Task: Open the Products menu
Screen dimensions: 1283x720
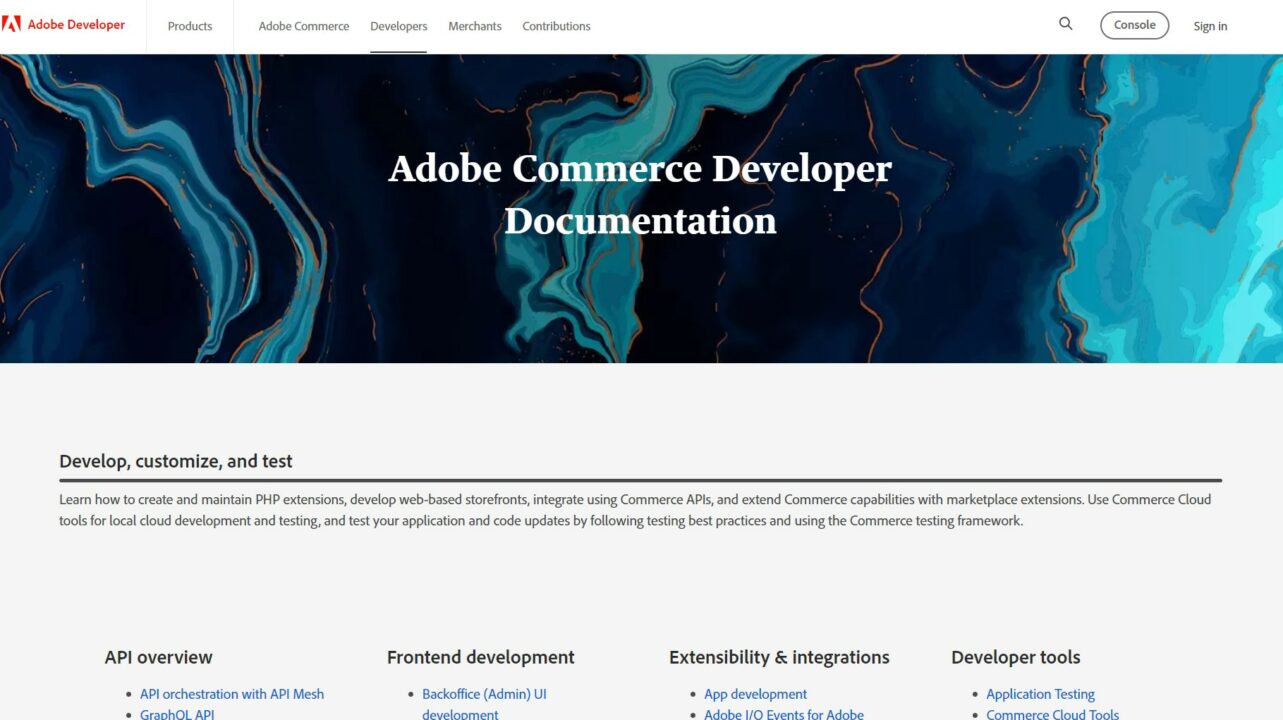Action: point(190,26)
